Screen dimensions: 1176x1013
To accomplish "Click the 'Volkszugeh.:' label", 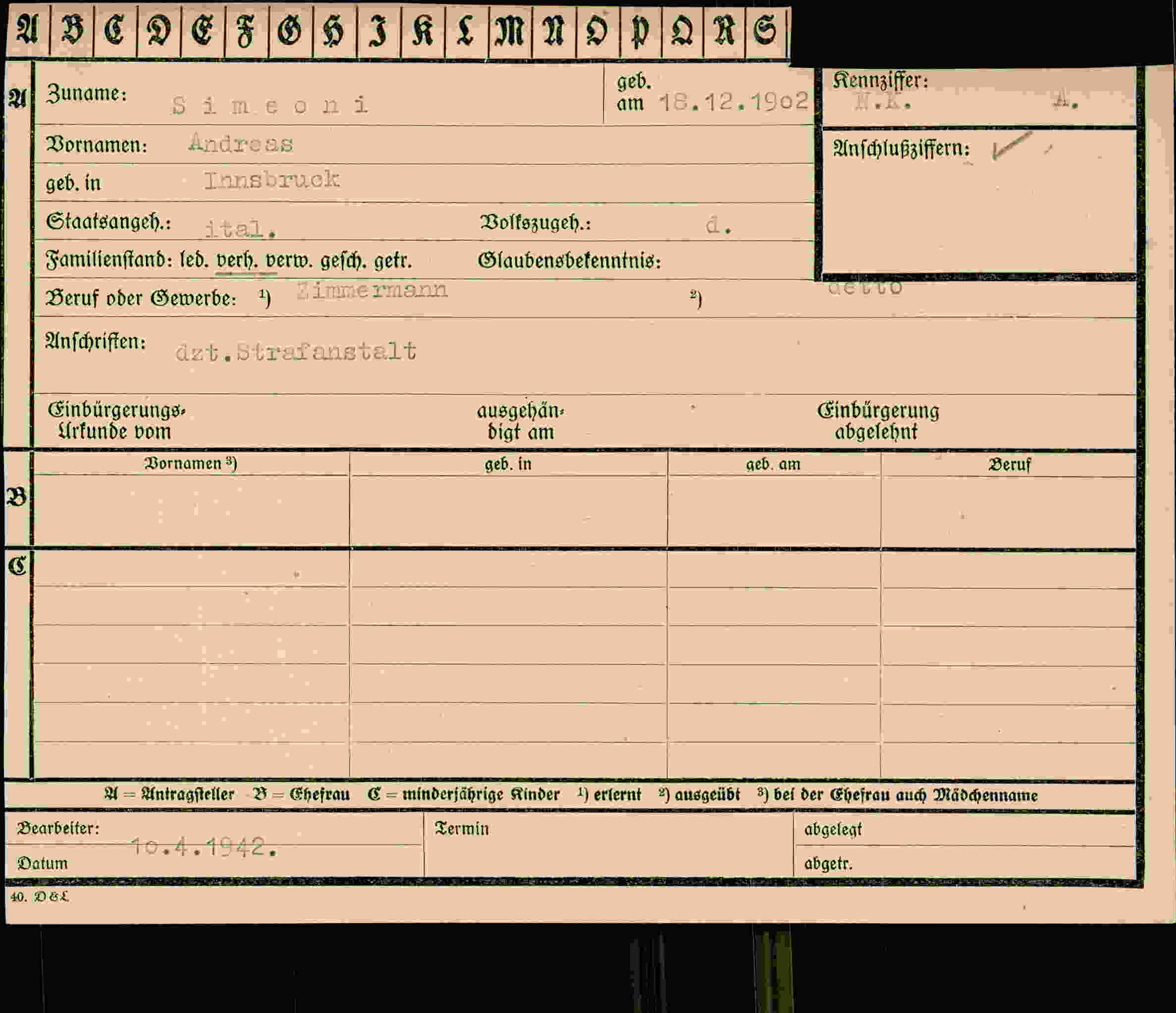I will [536, 222].
